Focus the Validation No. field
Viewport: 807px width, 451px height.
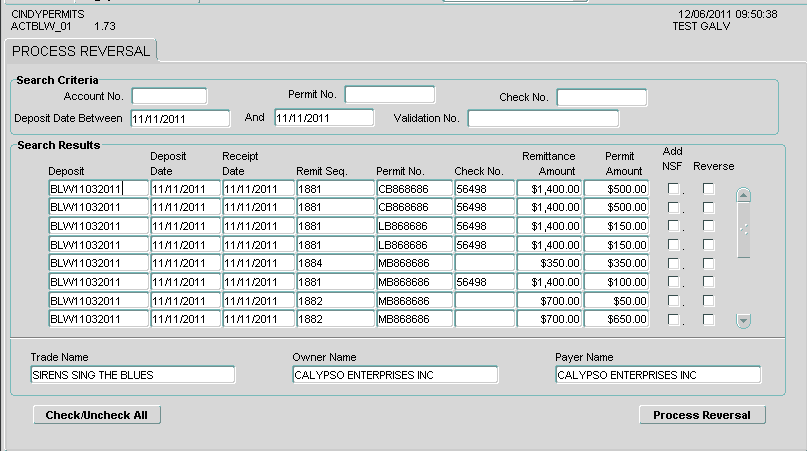(x=543, y=118)
